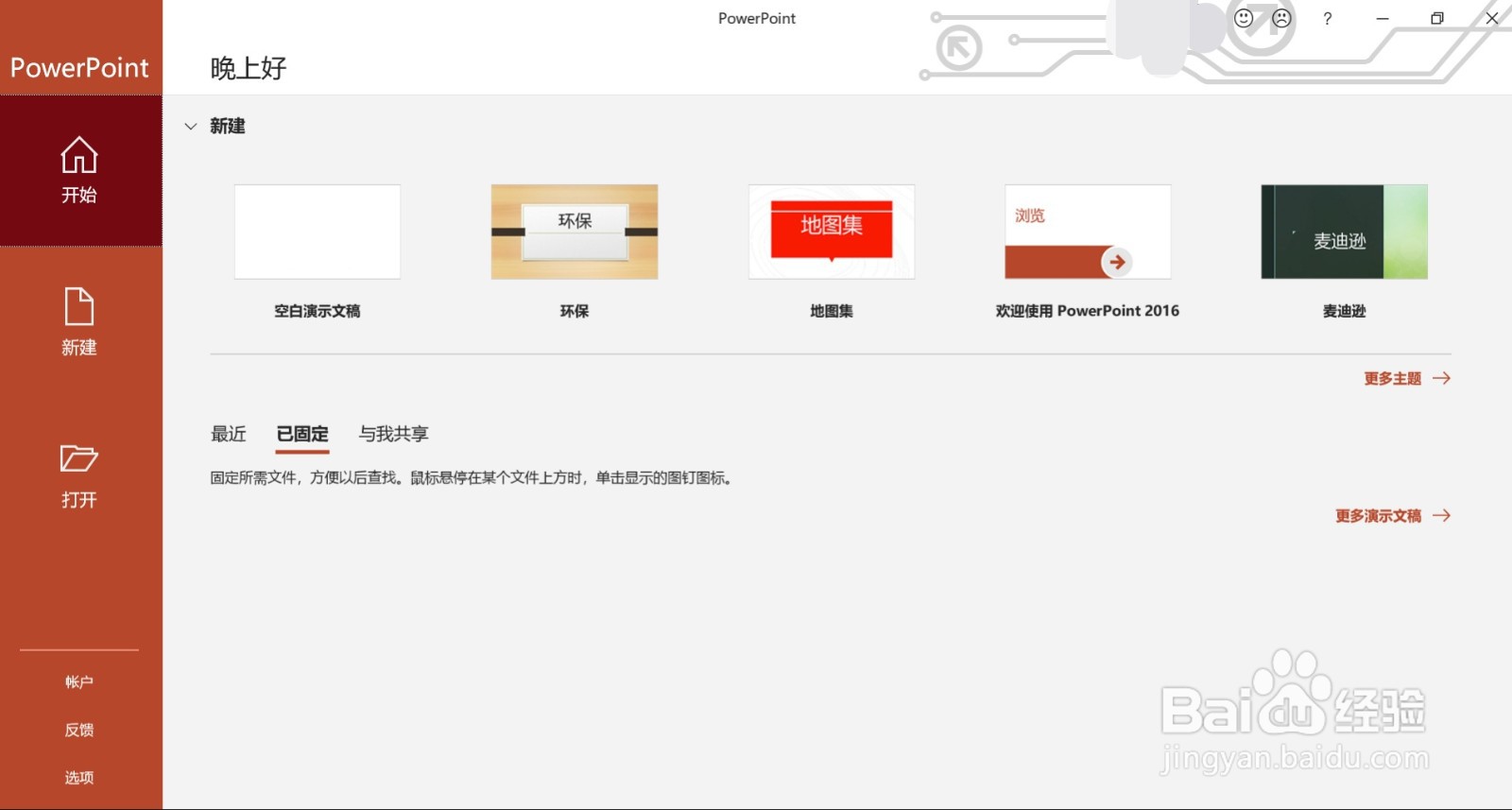Click the 新建 section heading text
The width and height of the screenshot is (1512, 810).
(228, 126)
